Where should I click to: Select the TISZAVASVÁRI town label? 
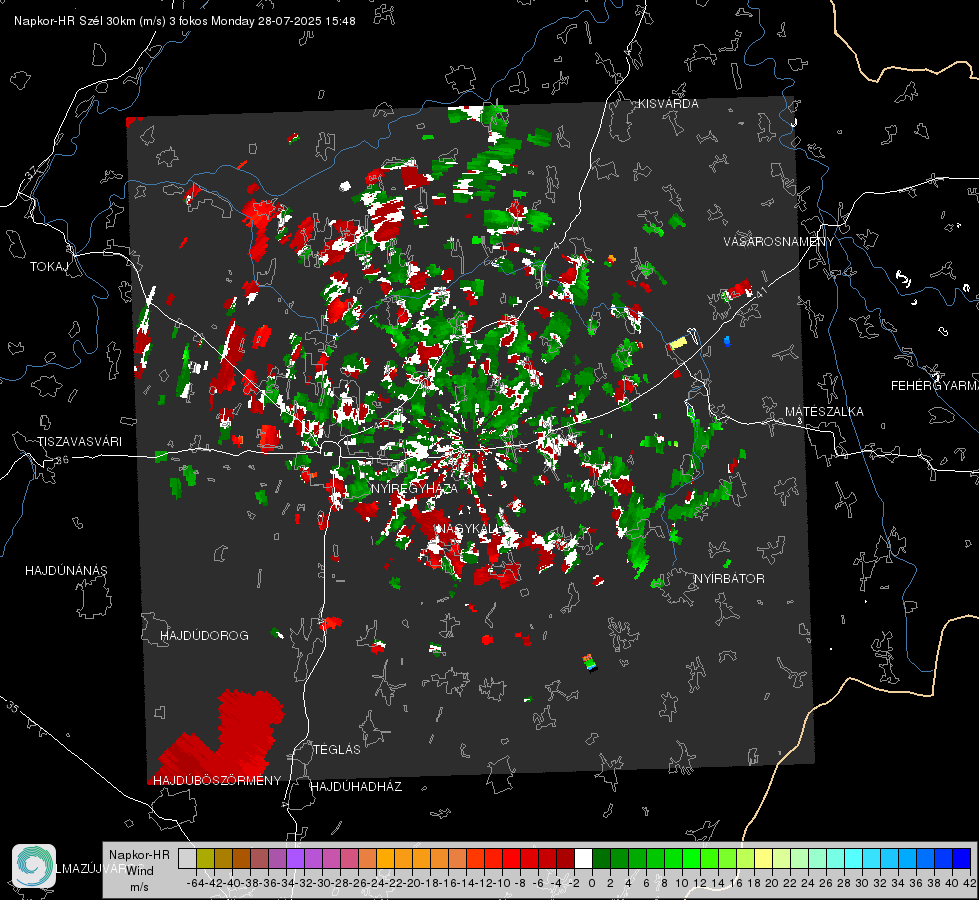[x=79, y=442]
